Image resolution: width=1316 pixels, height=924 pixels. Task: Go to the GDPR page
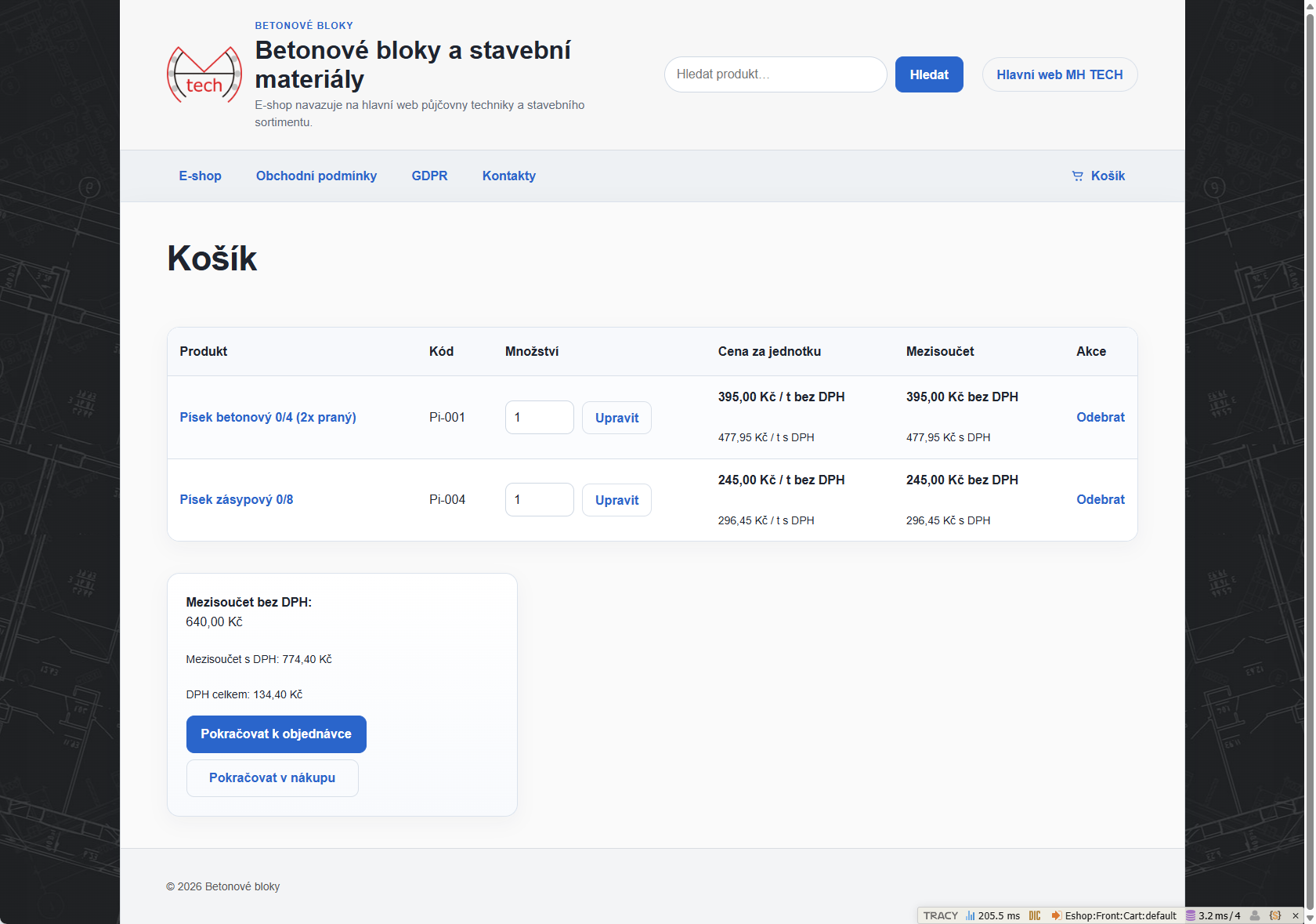coord(429,176)
